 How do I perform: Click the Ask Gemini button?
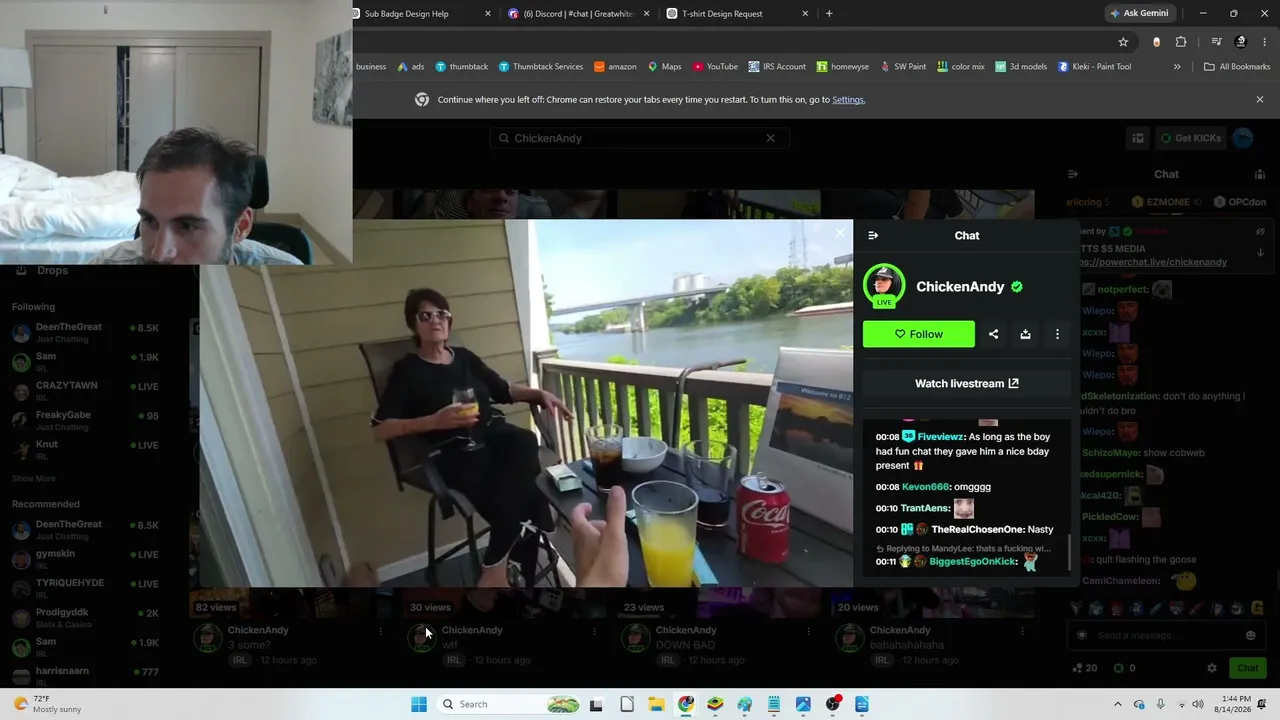point(1138,13)
